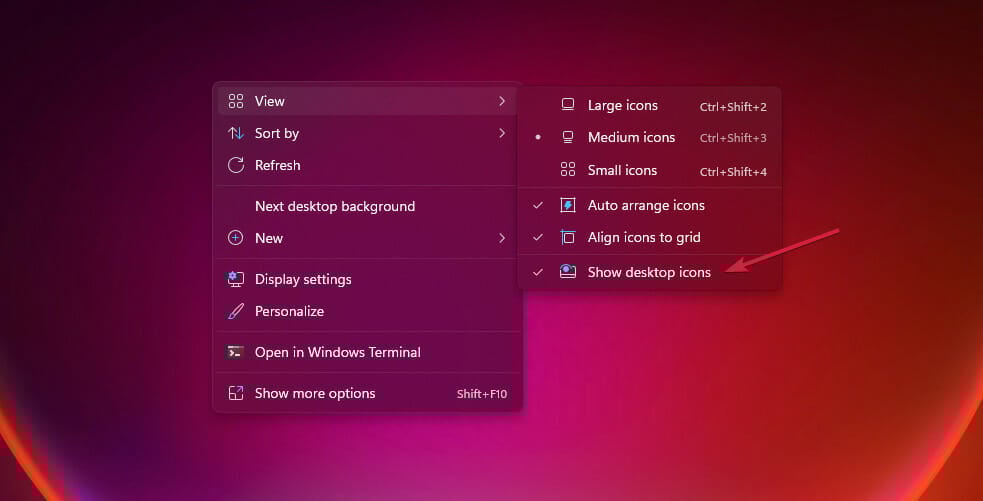Click the Auto arrange lightning icon

(x=568, y=205)
